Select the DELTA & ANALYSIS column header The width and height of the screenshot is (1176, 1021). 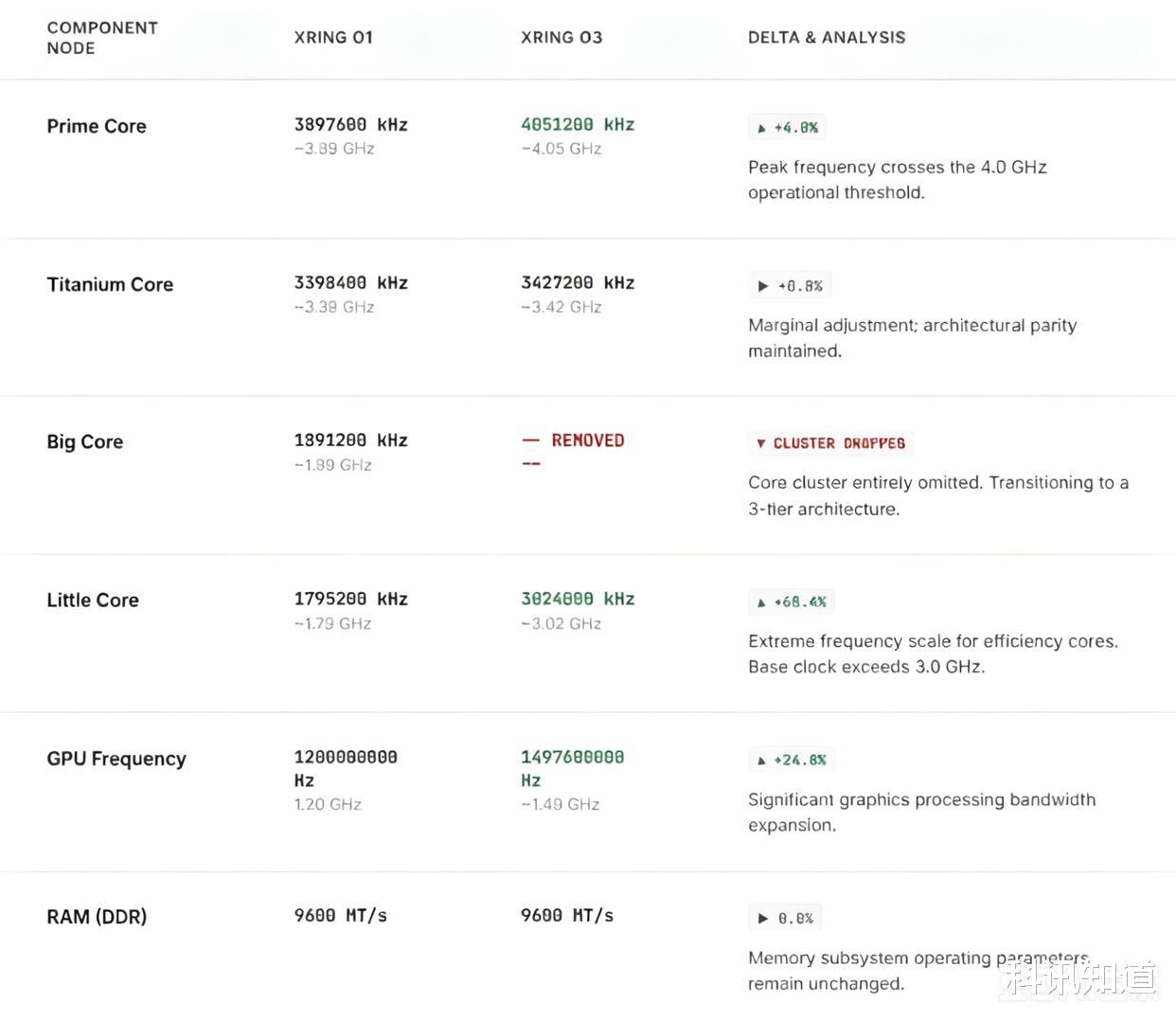[827, 37]
